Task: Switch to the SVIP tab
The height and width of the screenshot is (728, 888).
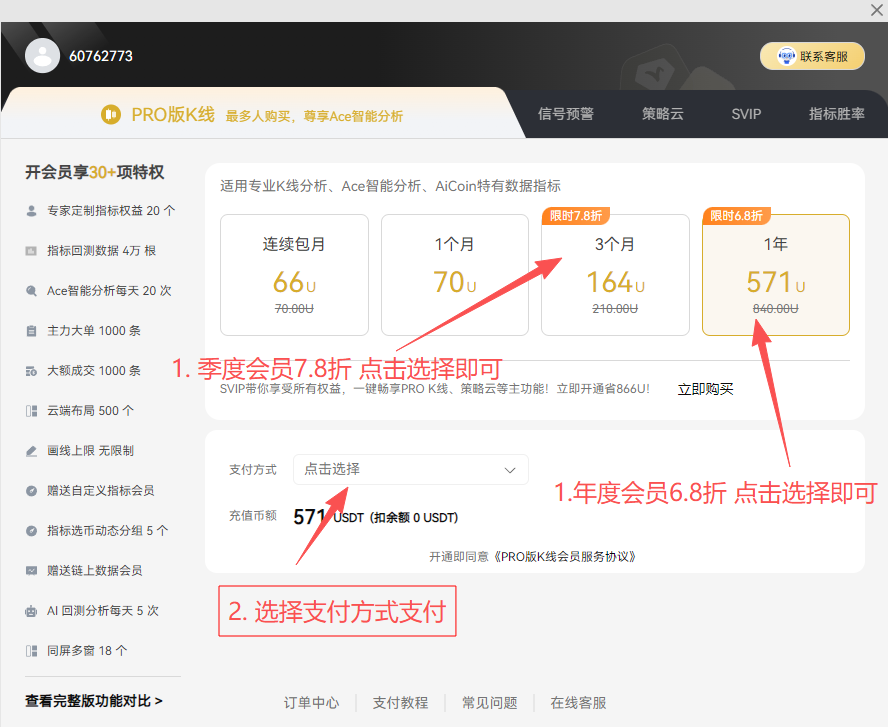Action: pos(746,114)
